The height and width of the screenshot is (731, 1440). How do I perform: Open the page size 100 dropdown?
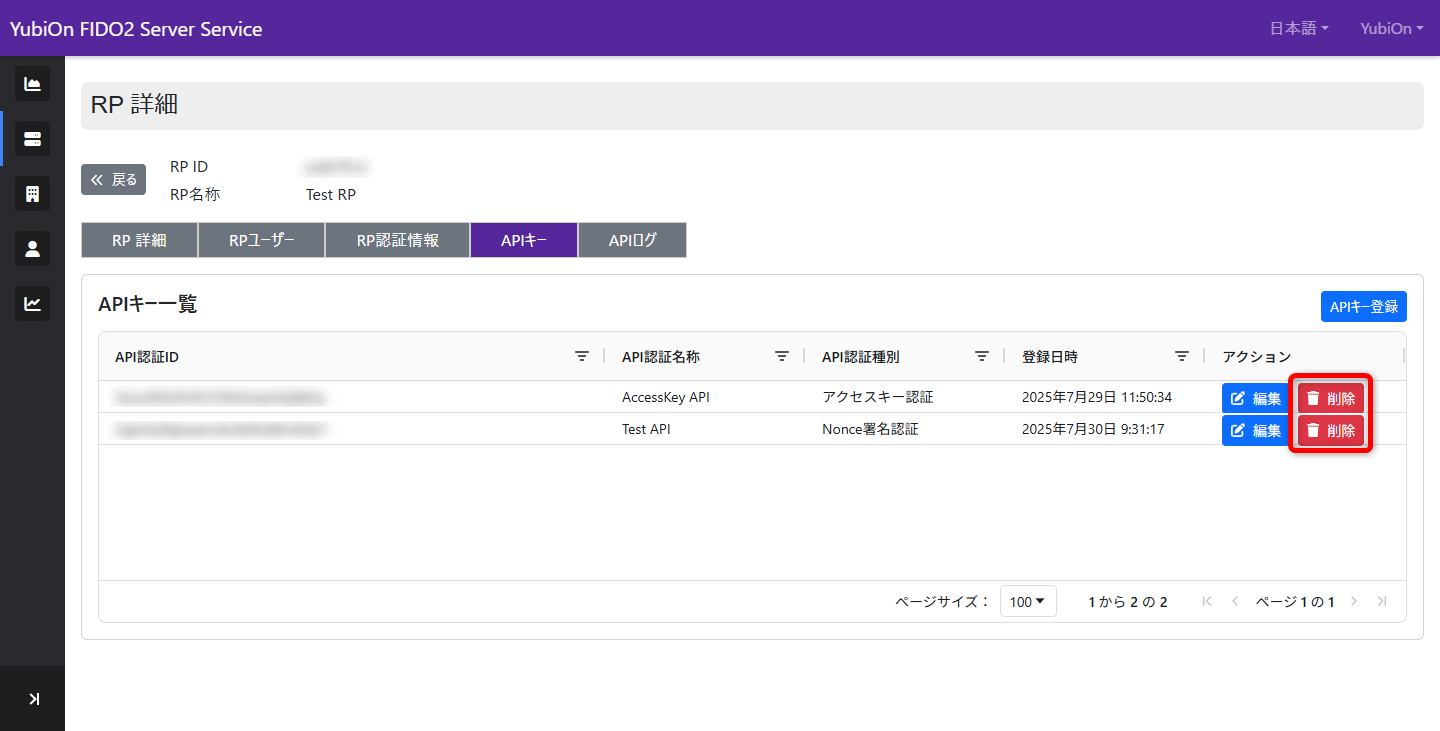click(1028, 601)
